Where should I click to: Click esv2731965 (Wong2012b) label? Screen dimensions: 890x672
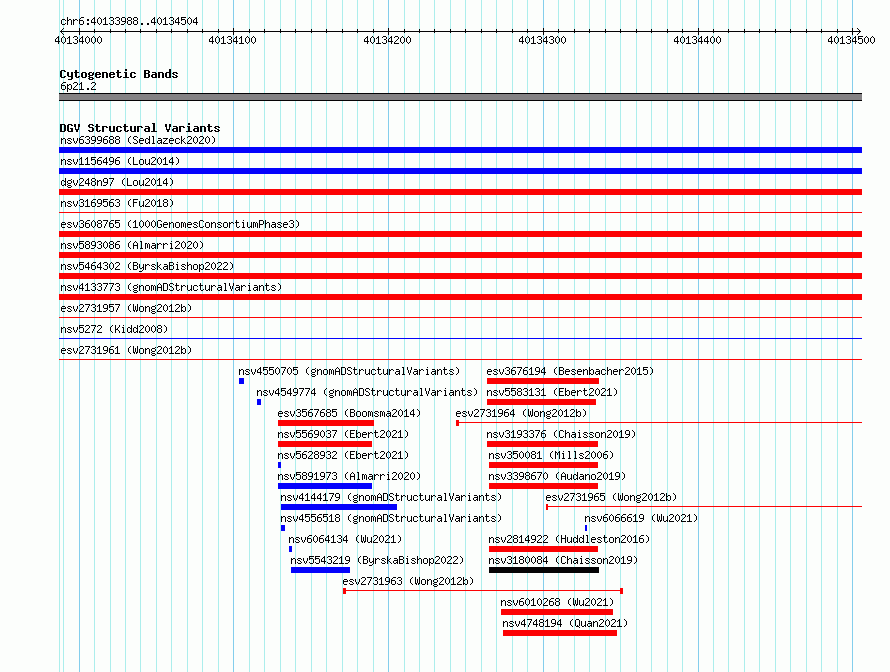tap(611, 497)
